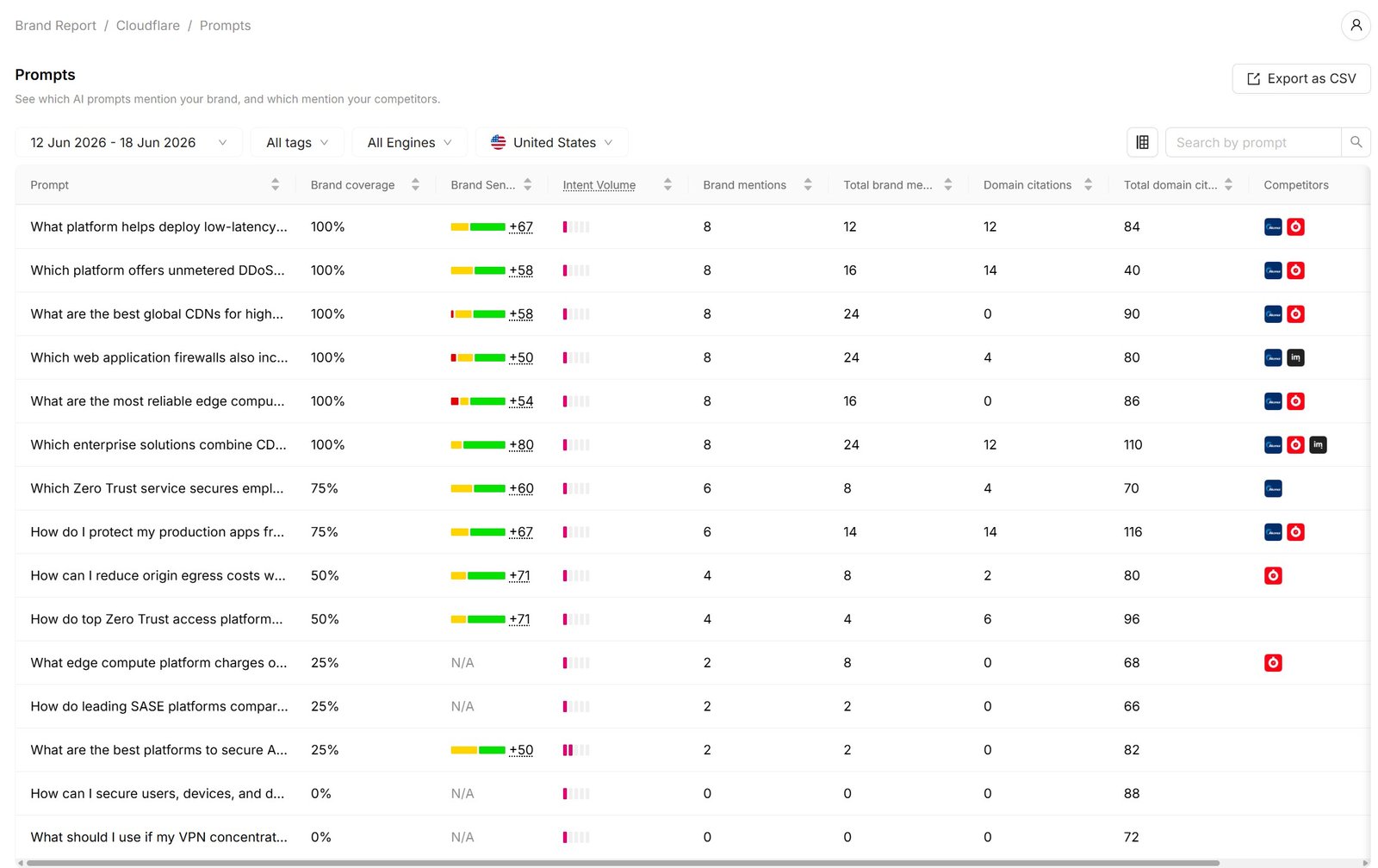Click Export as CSV share icon

pos(1253,79)
